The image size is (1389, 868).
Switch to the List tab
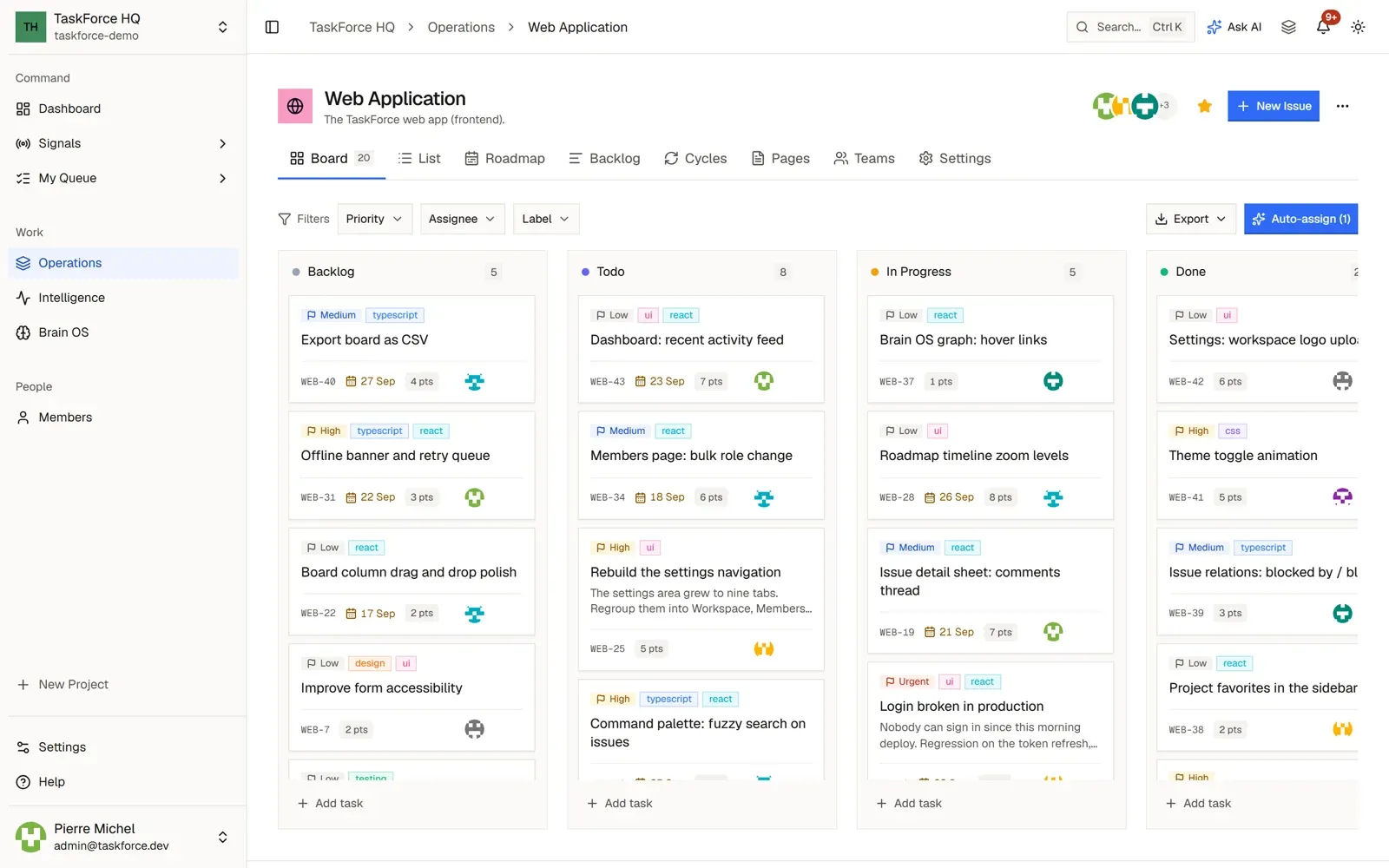tap(419, 158)
